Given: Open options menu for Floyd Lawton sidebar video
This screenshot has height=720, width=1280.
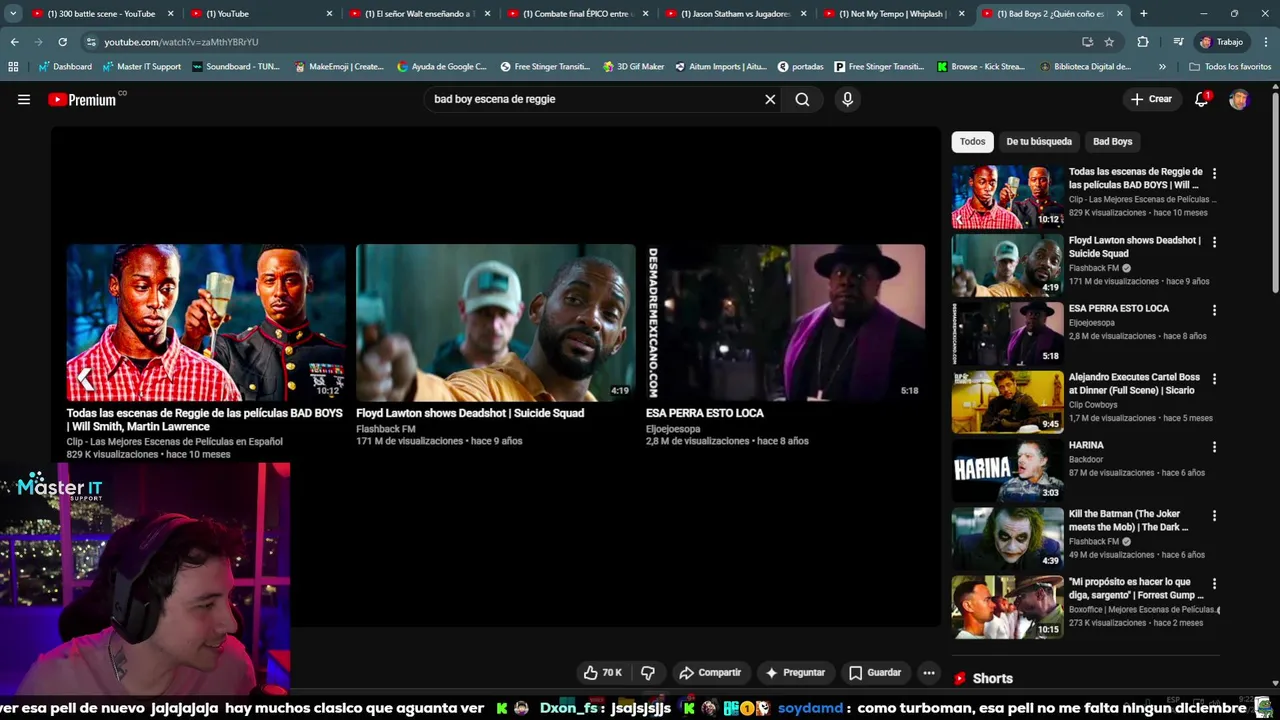Looking at the screenshot, I should (1214, 242).
